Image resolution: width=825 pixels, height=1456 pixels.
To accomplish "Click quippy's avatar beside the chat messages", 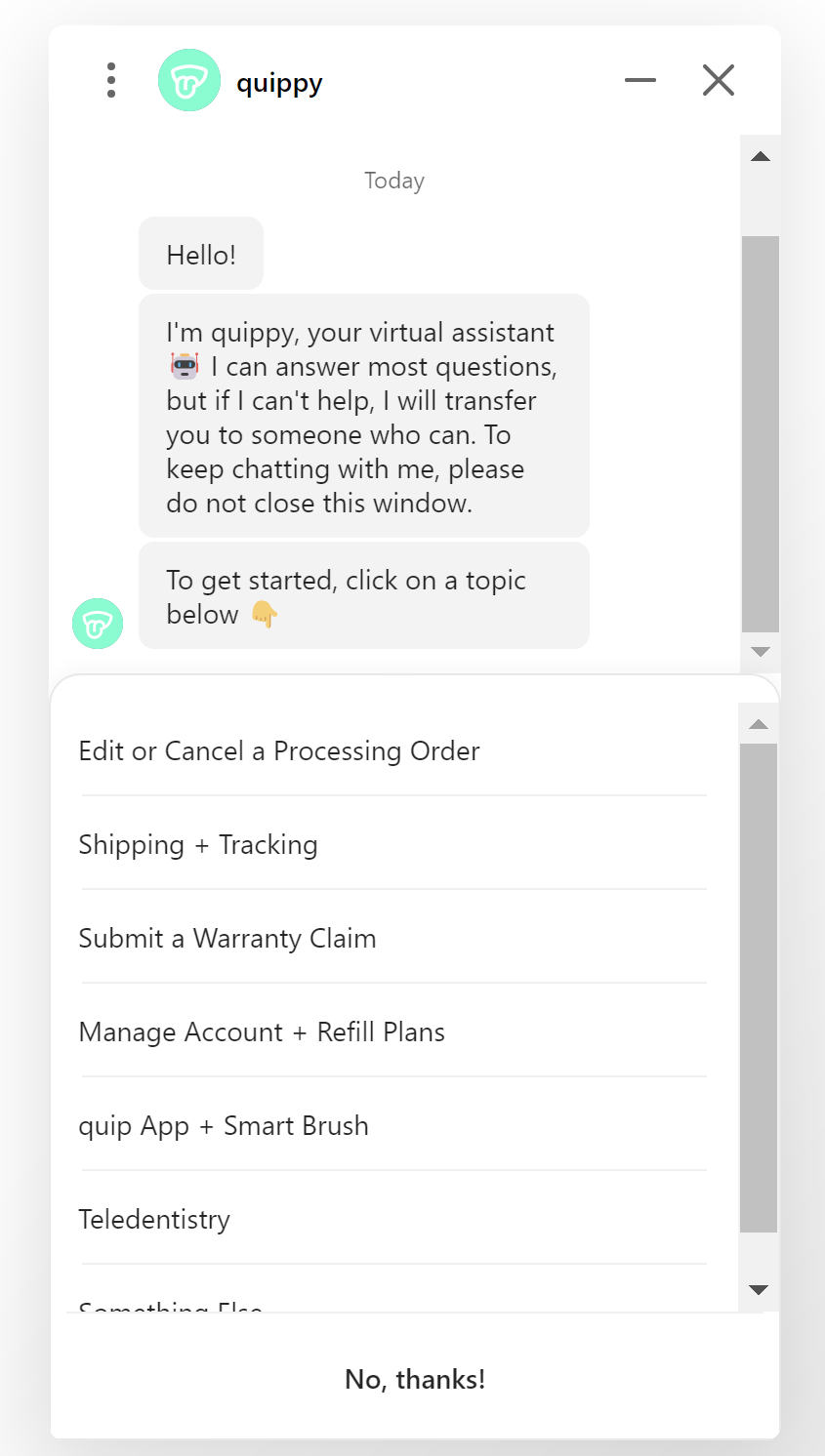I will 98,623.
